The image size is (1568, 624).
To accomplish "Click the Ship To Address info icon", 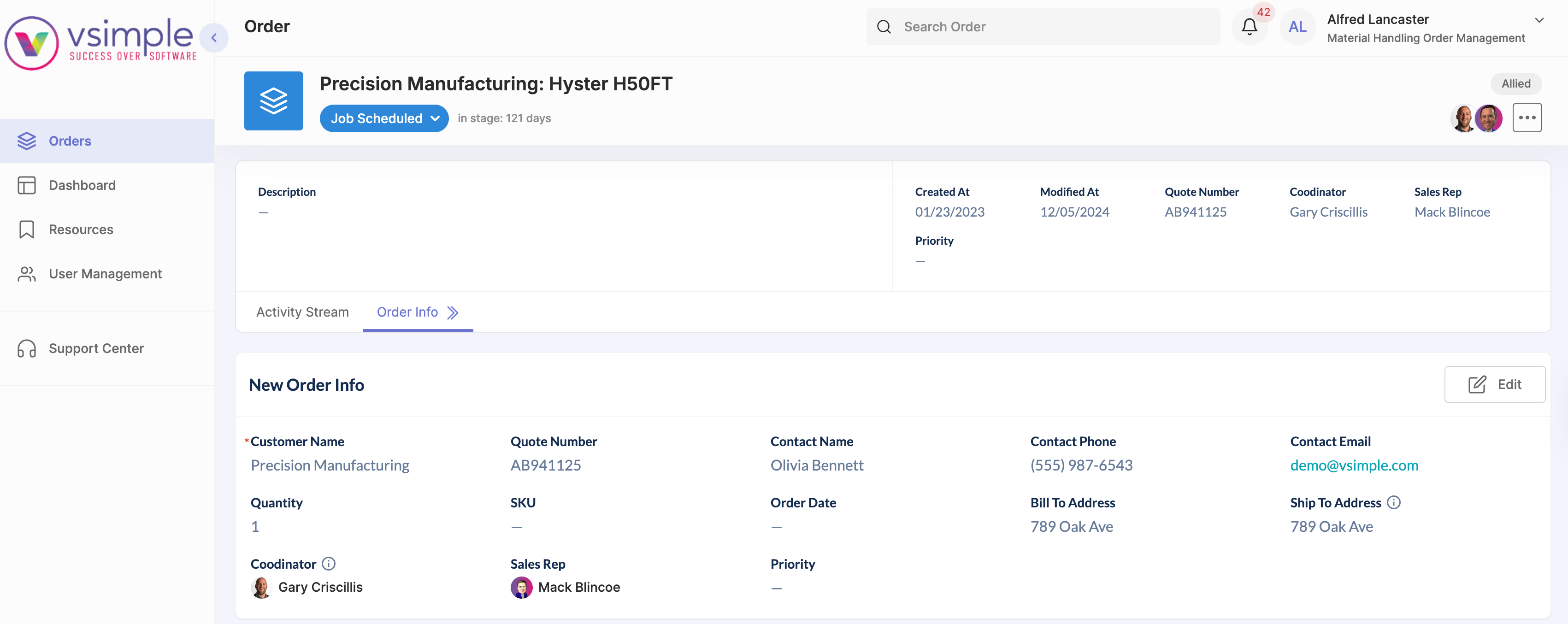I will coord(1394,502).
